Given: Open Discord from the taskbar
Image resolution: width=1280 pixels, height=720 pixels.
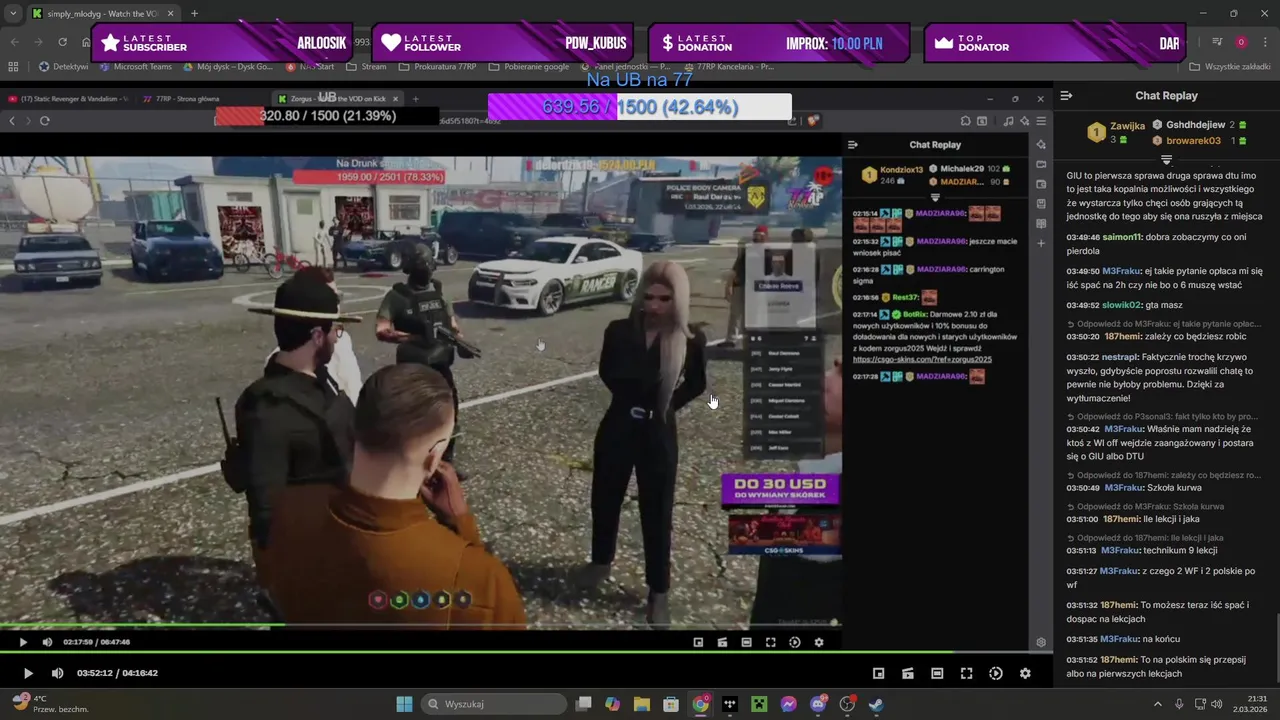Looking at the screenshot, I should click(818, 704).
